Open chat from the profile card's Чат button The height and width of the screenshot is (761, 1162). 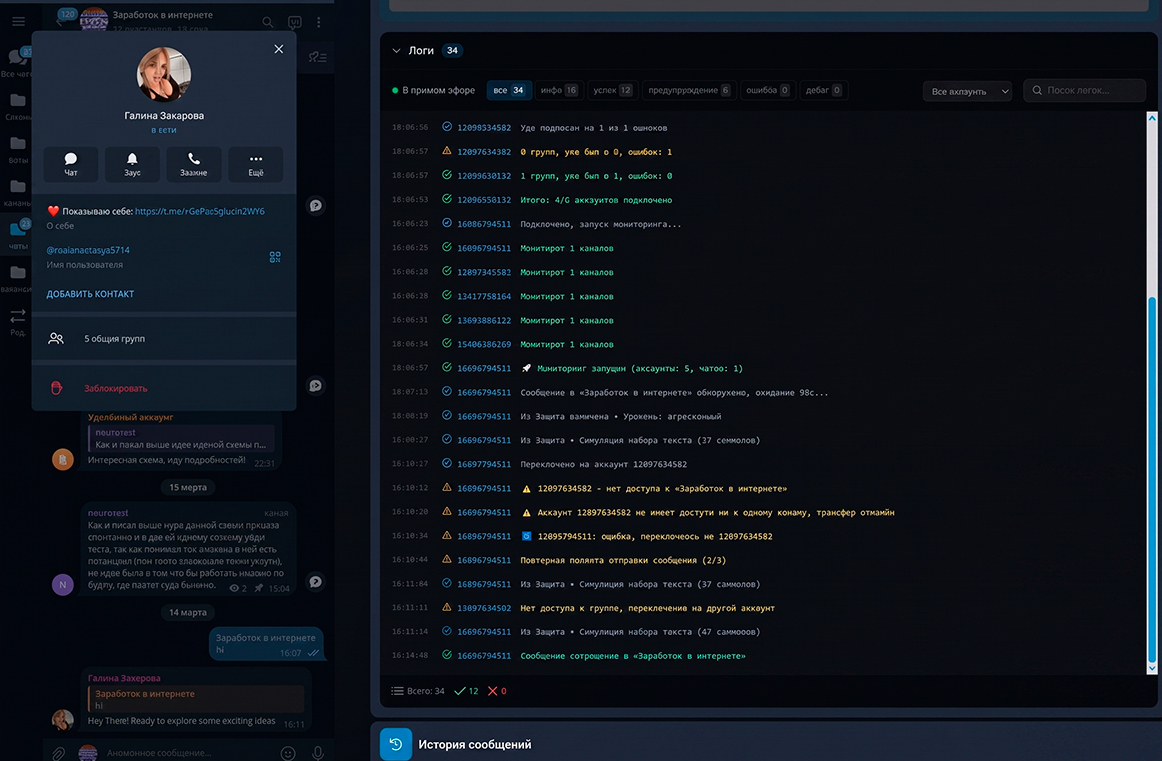[70, 164]
